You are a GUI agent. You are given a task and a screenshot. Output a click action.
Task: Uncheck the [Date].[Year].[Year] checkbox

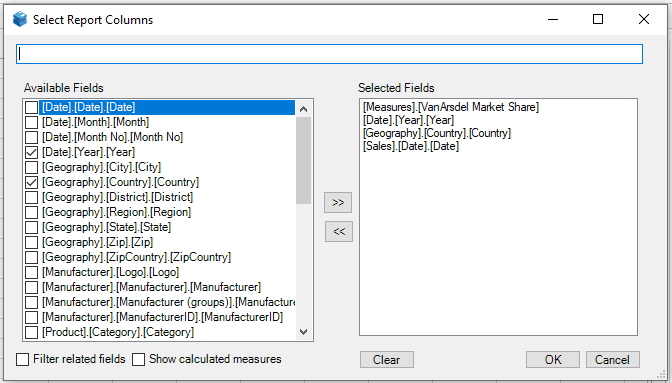point(31,152)
